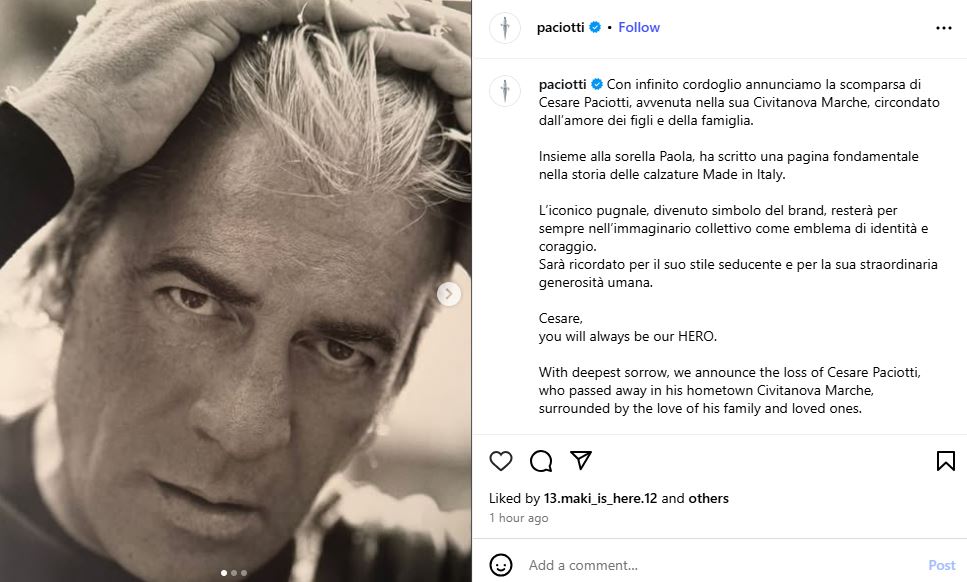
Task: Save the post with the bookmark icon
Action: 945,461
